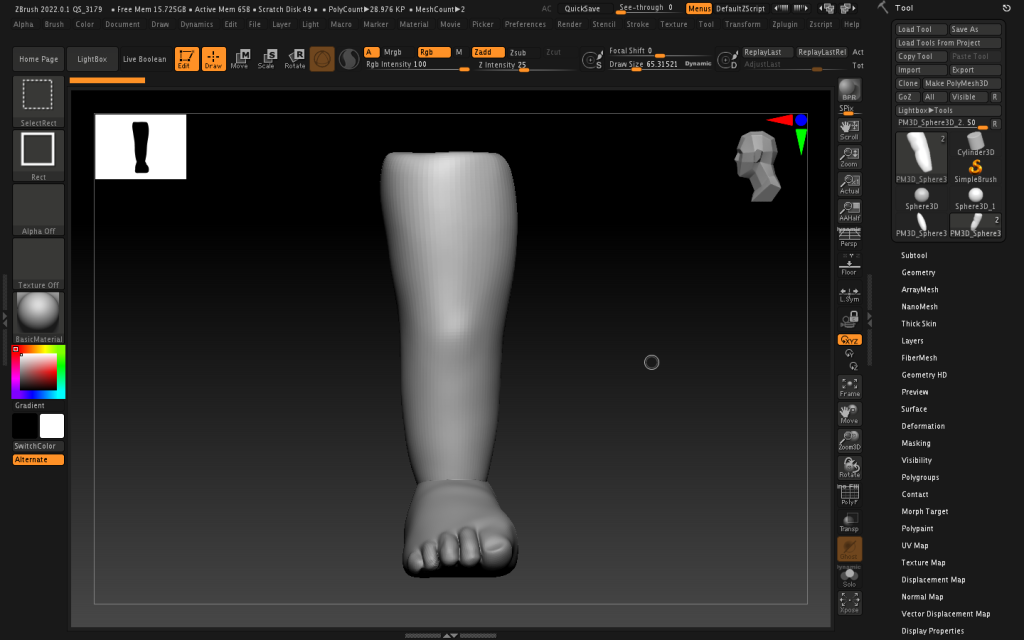The height and width of the screenshot is (640, 1024).
Task: Toggle Zadd sculpt mode
Action: click(486, 52)
